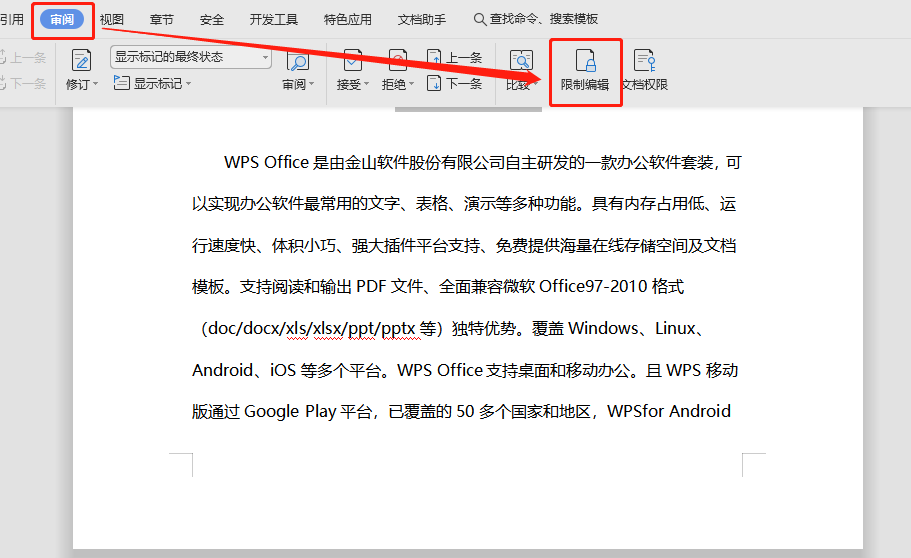Switch to the 文档助手 tab
Viewport: 911px width, 558px height.
click(x=422, y=19)
